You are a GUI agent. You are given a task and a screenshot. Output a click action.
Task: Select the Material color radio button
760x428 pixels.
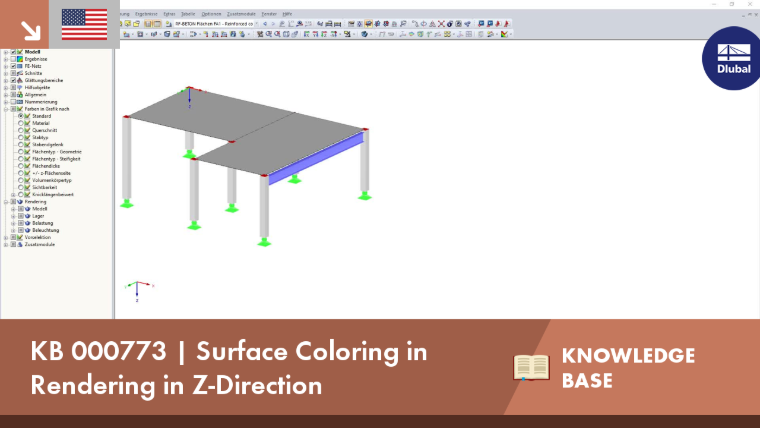point(21,123)
